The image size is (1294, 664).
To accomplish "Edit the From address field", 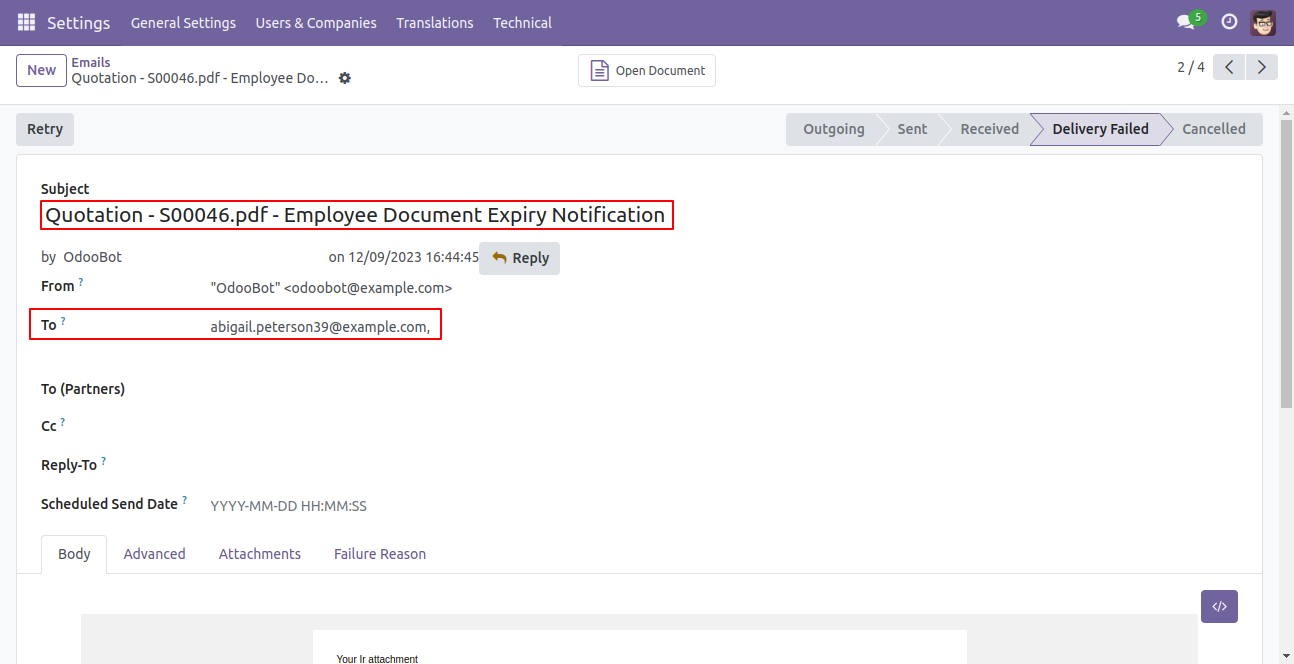I will pyautogui.click(x=331, y=287).
